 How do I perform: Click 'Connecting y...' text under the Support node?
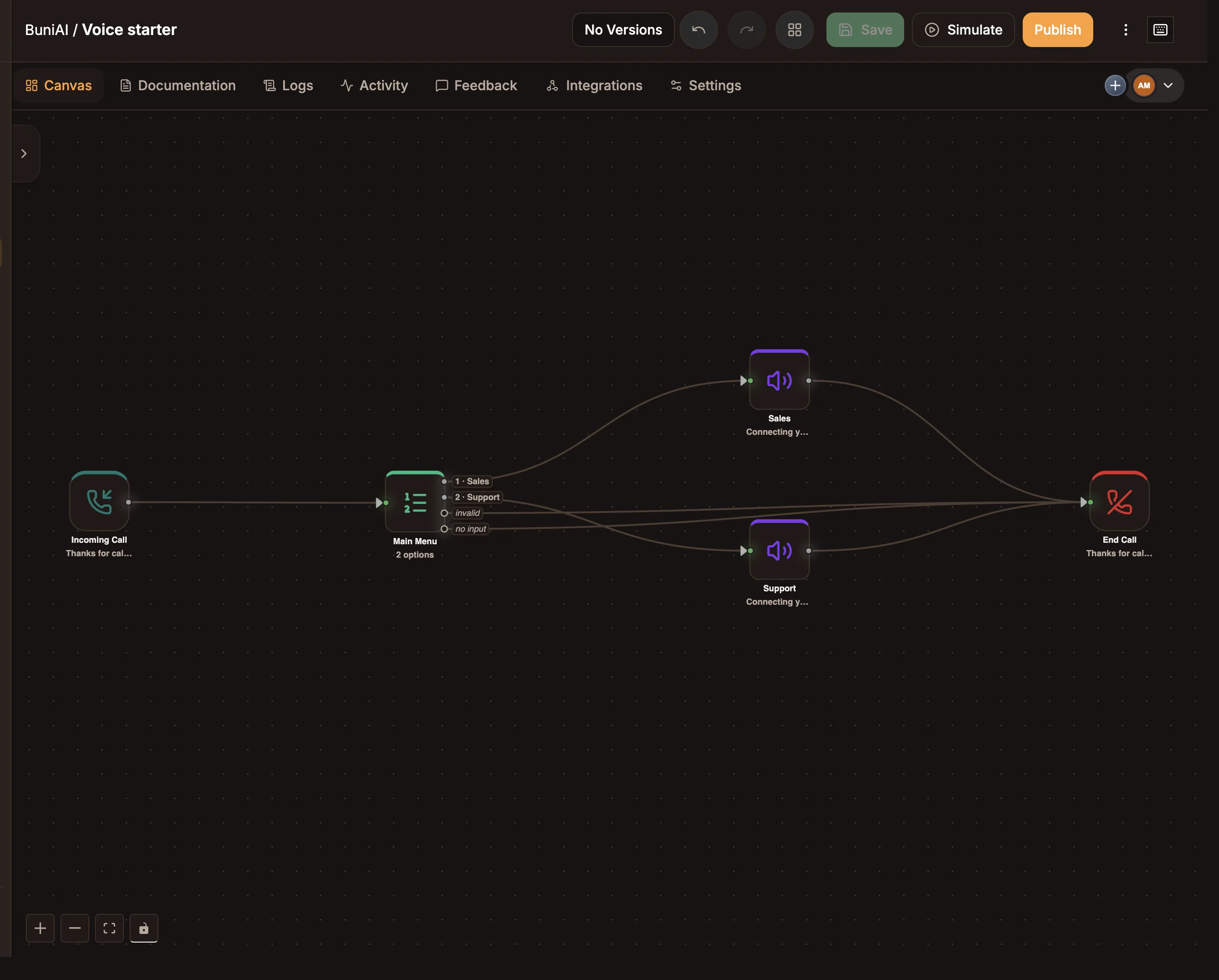777,602
